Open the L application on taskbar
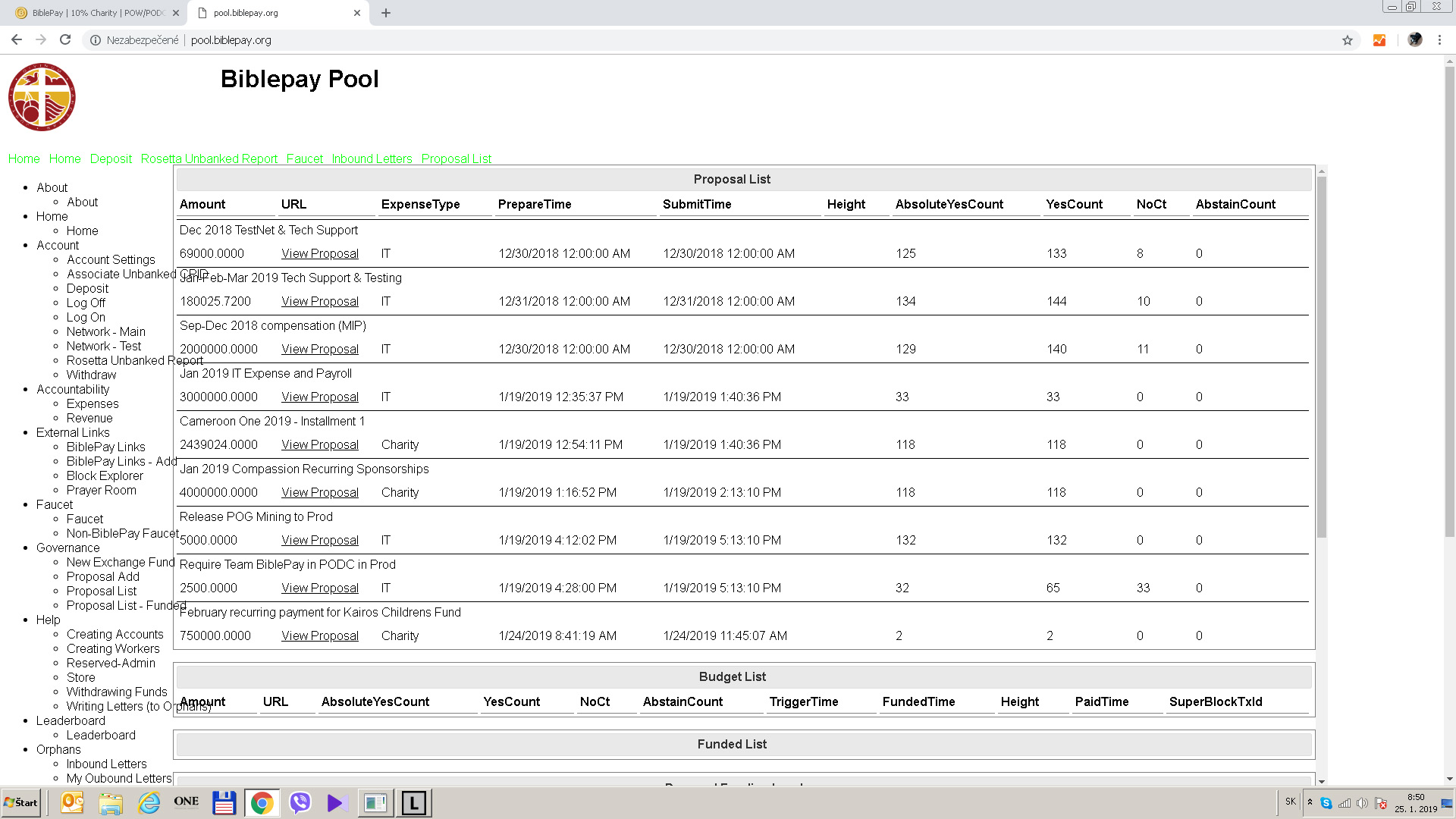 (x=414, y=803)
